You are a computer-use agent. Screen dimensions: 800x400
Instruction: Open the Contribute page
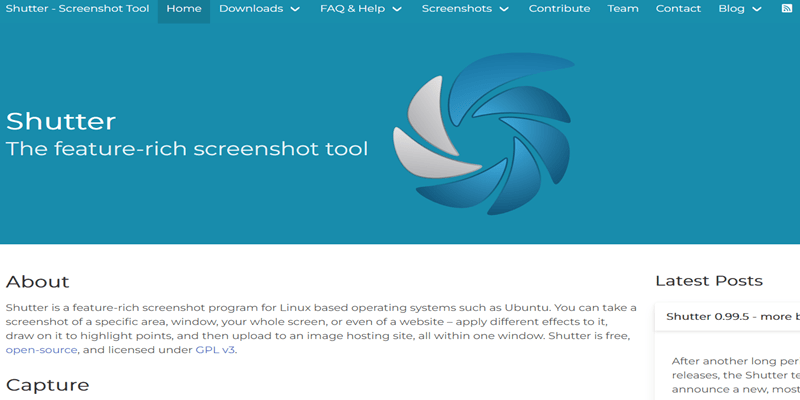pyautogui.click(x=559, y=9)
